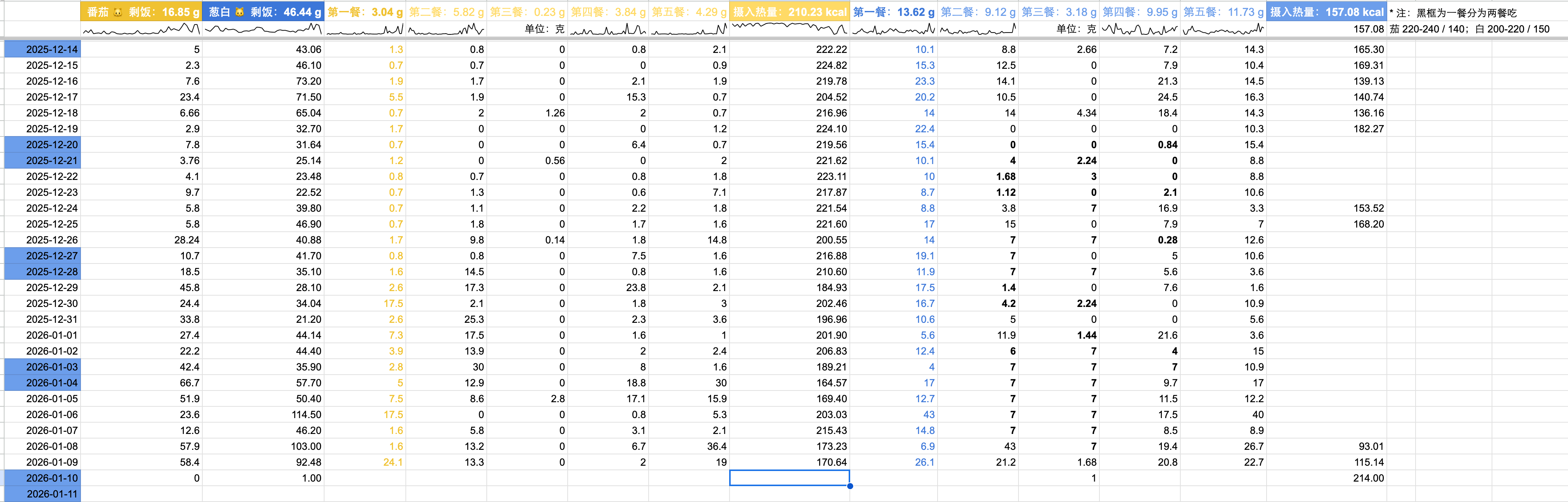
Task: Select the blue 摄入热量 157.08 kcal header
Action: (x=1326, y=12)
